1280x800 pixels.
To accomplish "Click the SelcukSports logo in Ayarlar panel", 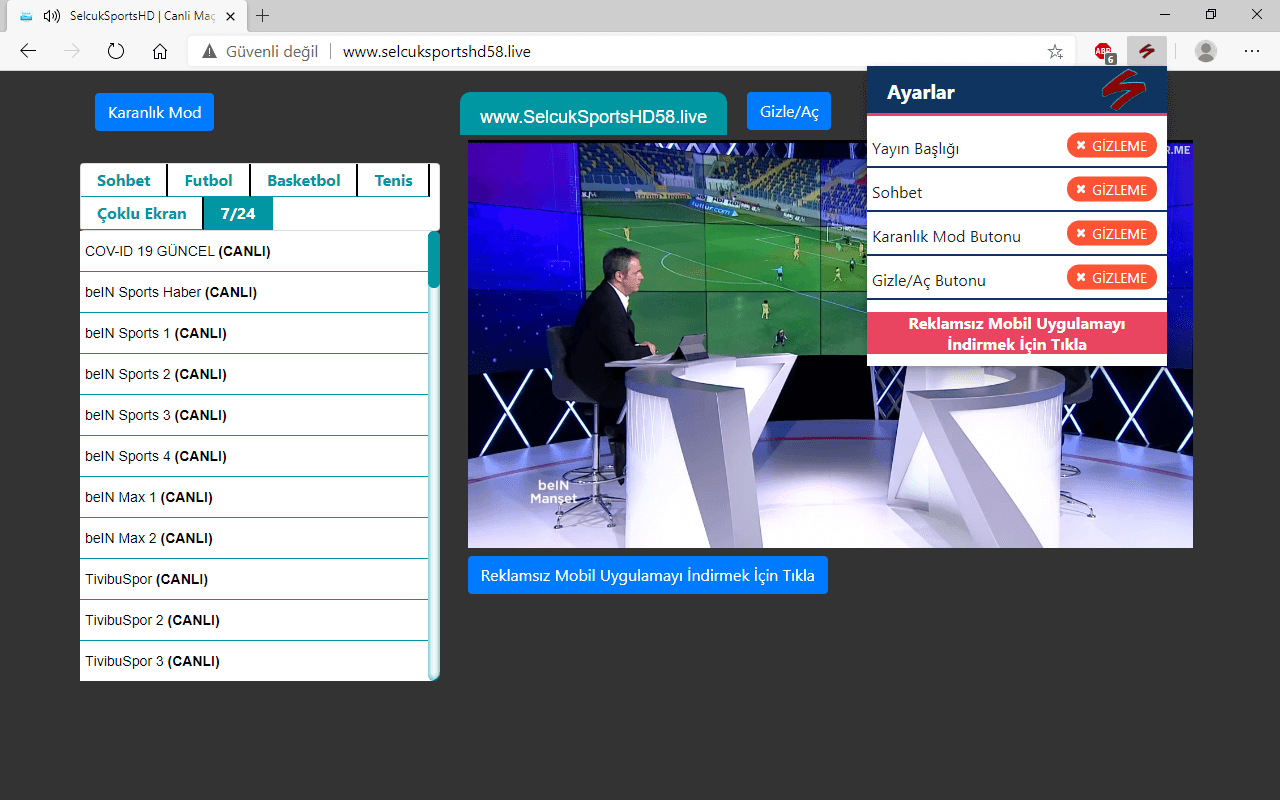I will click(x=1123, y=91).
